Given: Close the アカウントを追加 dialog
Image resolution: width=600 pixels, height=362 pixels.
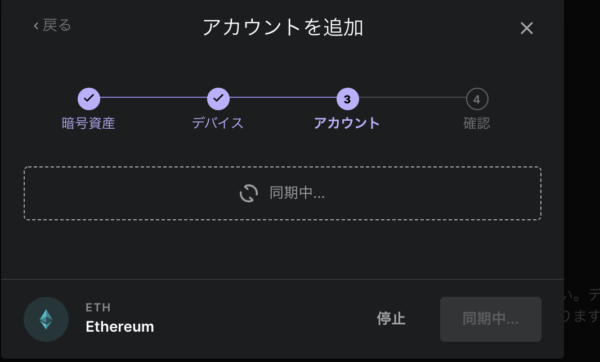Looking at the screenshot, I should tap(527, 28).
